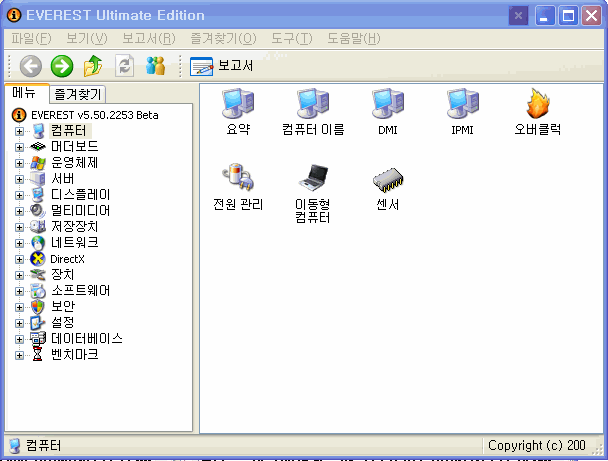Select 머더보드 tree item
Screen dimensions: 608x461
(74, 147)
